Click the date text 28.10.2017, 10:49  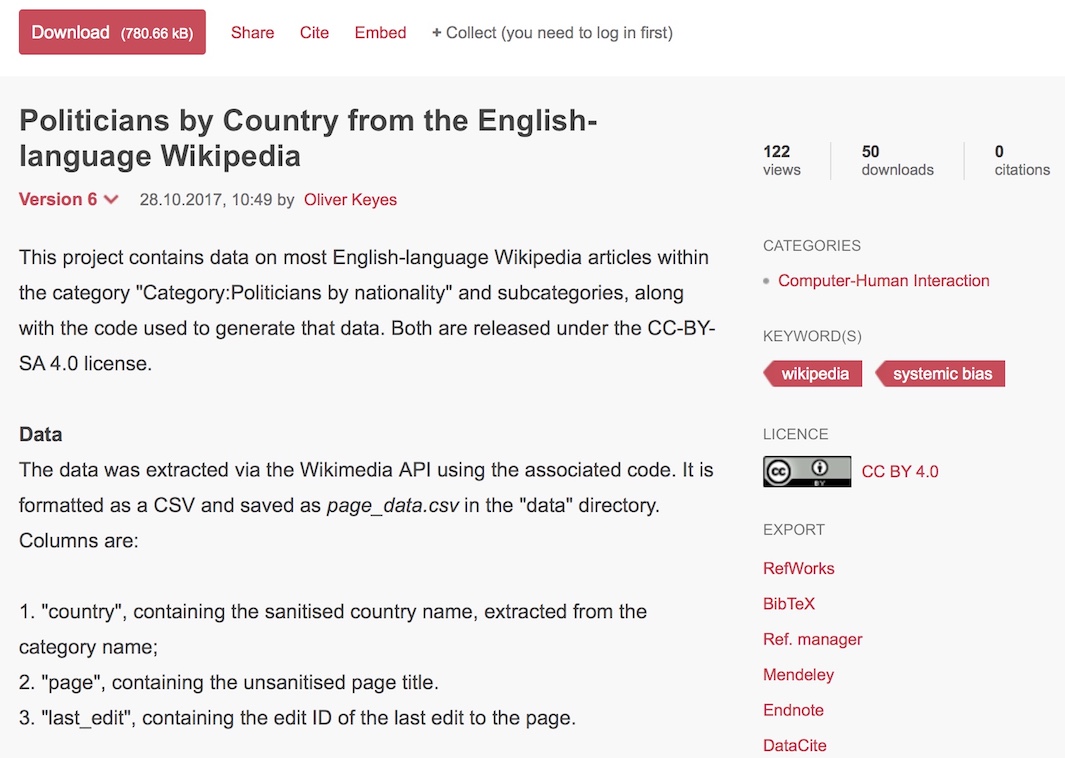click(206, 200)
